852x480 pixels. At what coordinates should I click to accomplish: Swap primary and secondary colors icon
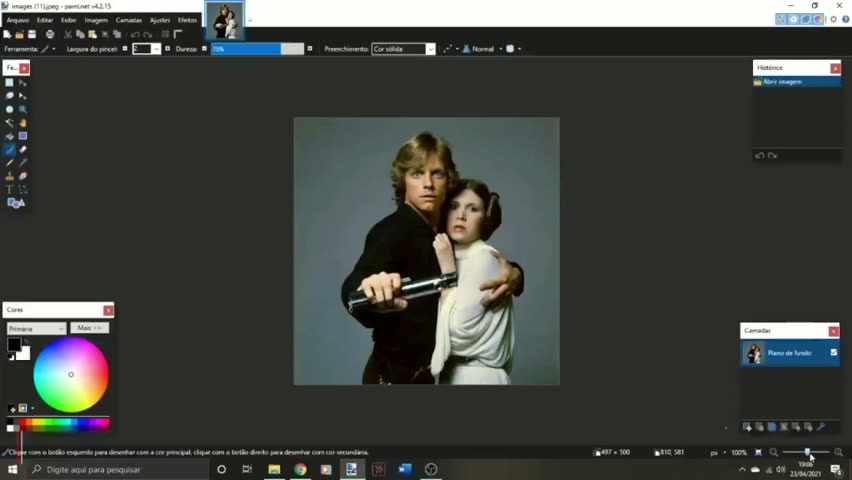pyautogui.click(x=26, y=342)
